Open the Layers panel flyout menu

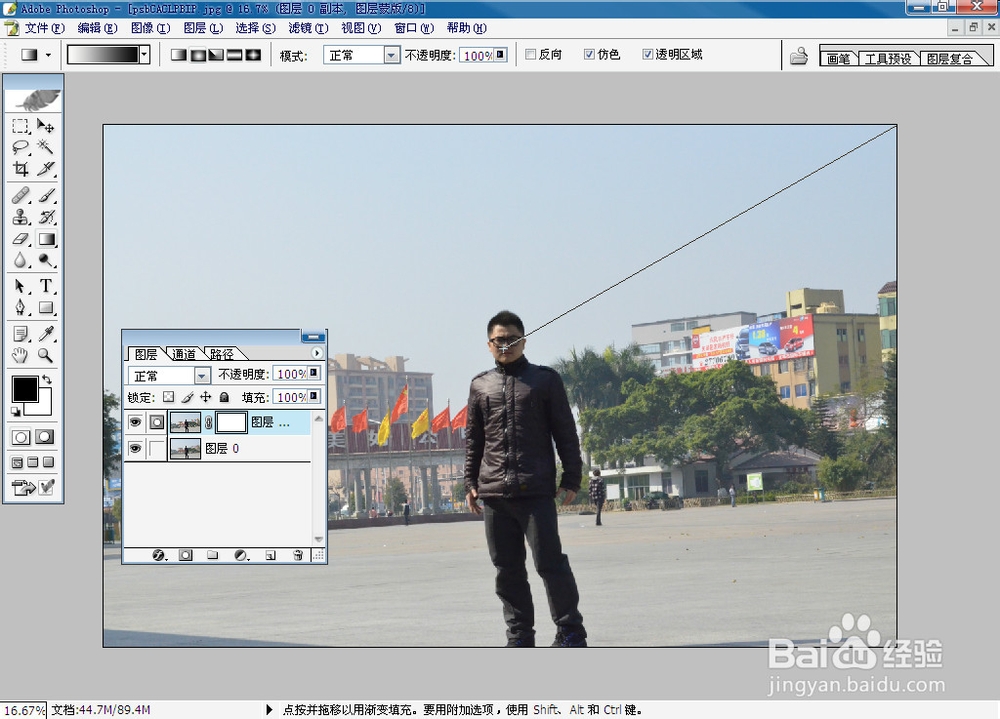pyautogui.click(x=317, y=353)
